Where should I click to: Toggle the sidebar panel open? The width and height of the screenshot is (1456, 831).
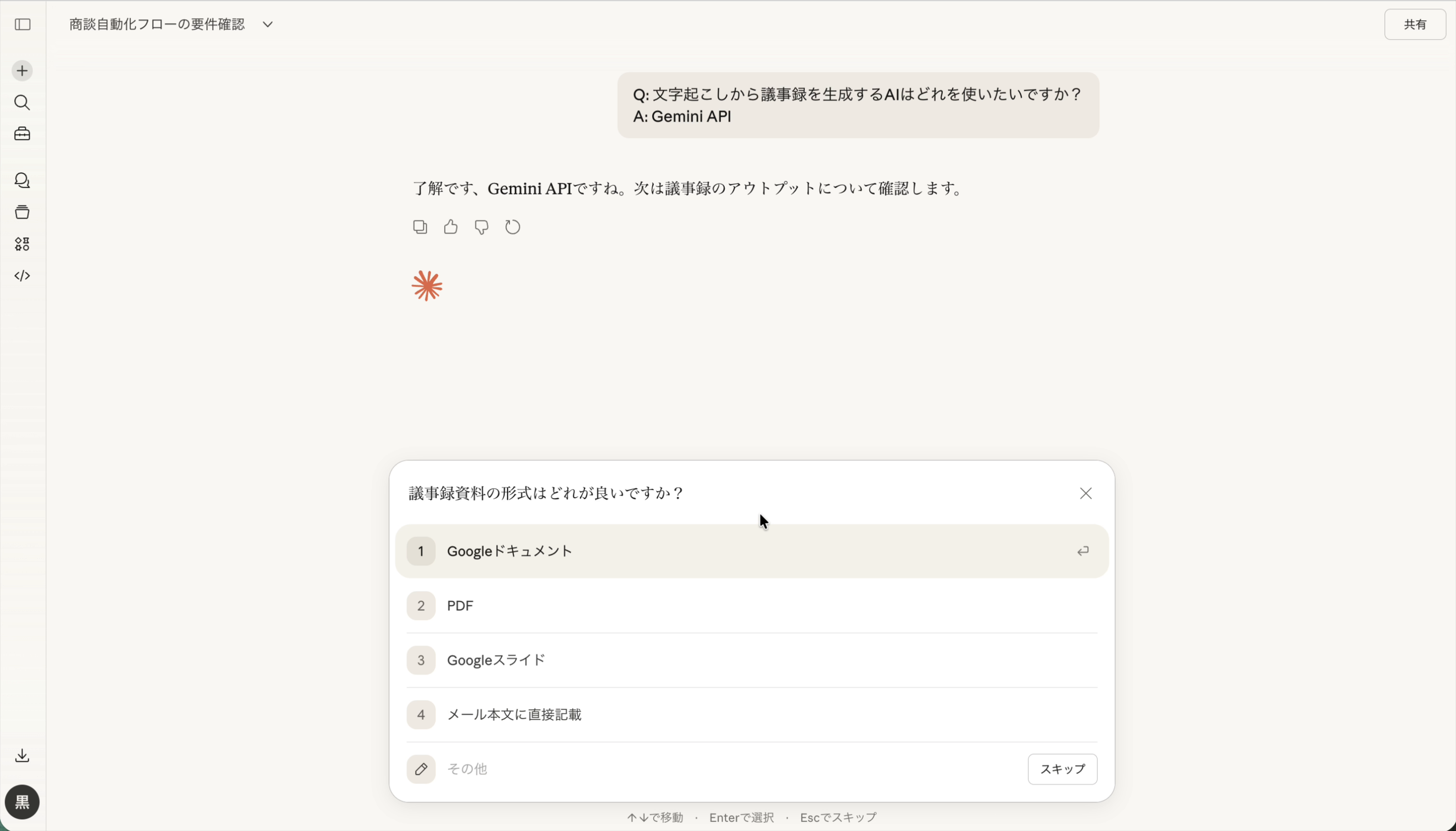pyautogui.click(x=22, y=25)
